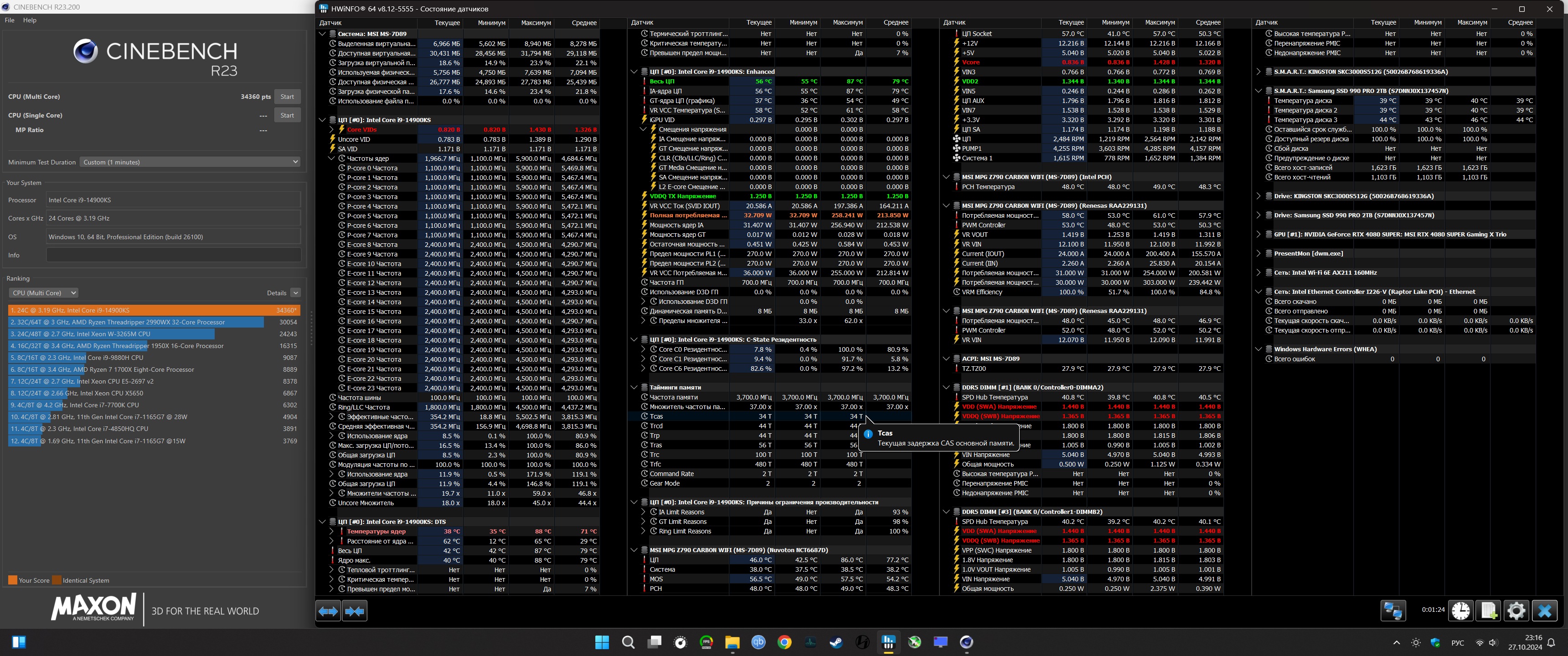Start the CPU (Multi Core) test
Screen dimensions: 1568x656
coord(287,97)
